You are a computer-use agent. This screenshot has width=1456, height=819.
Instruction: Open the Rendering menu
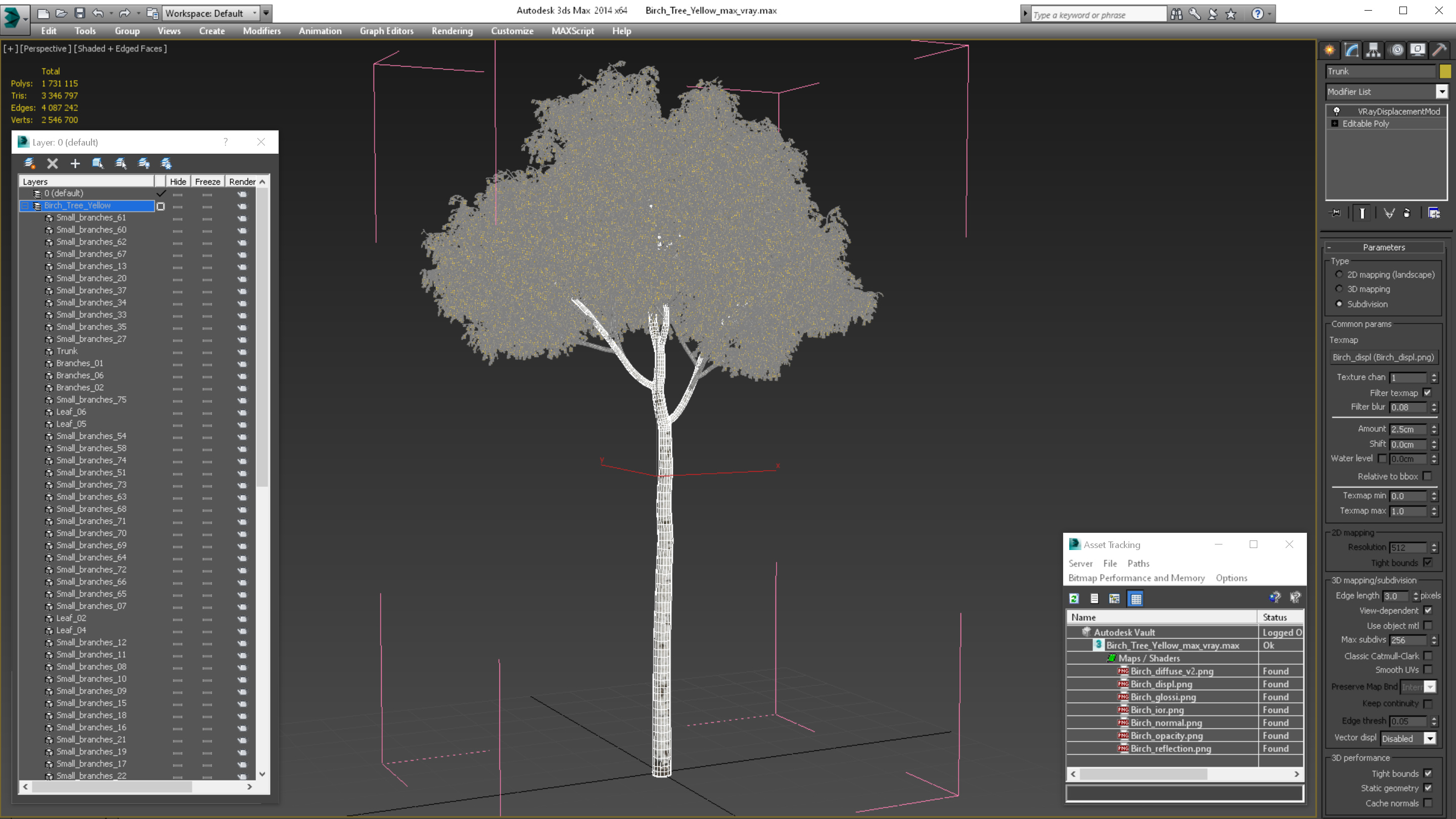tap(452, 31)
